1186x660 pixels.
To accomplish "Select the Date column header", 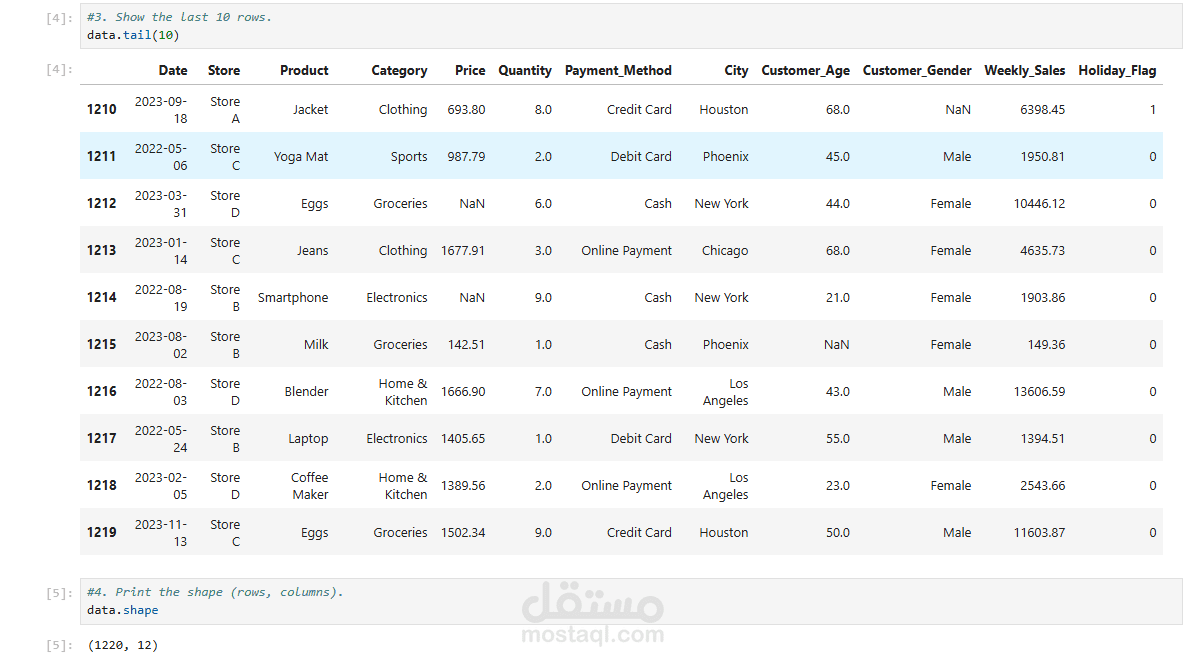I will 173,71.
